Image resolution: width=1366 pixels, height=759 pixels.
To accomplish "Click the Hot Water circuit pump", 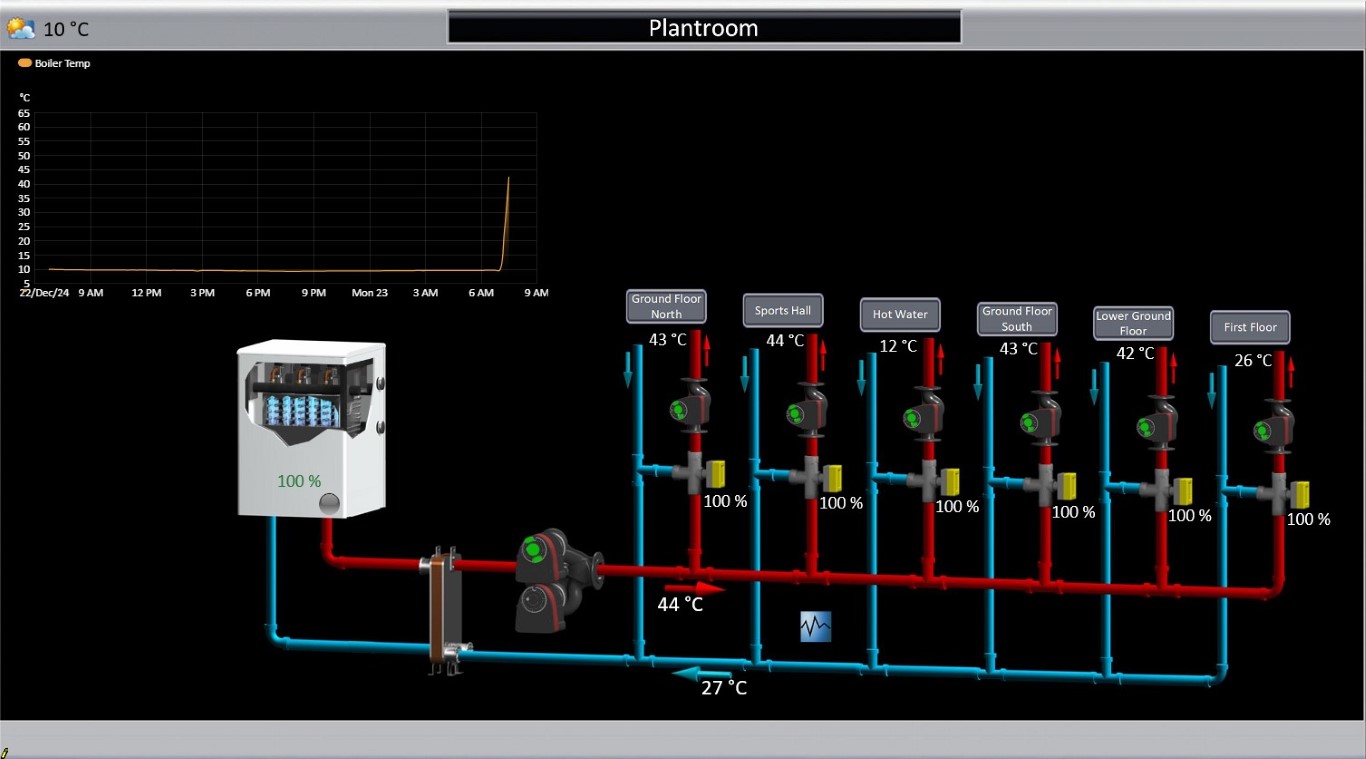I will tap(921, 417).
